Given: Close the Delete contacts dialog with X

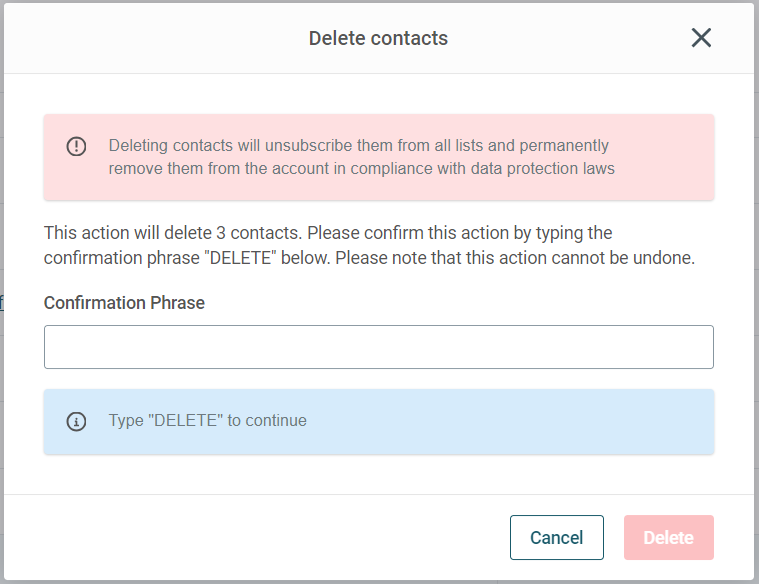Looking at the screenshot, I should point(701,38).
